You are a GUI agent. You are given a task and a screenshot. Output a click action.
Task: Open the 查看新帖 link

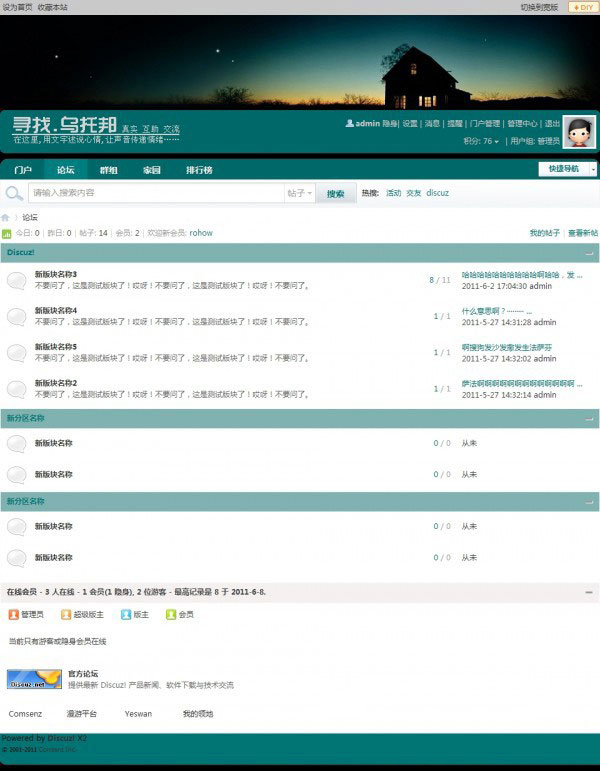tap(583, 233)
